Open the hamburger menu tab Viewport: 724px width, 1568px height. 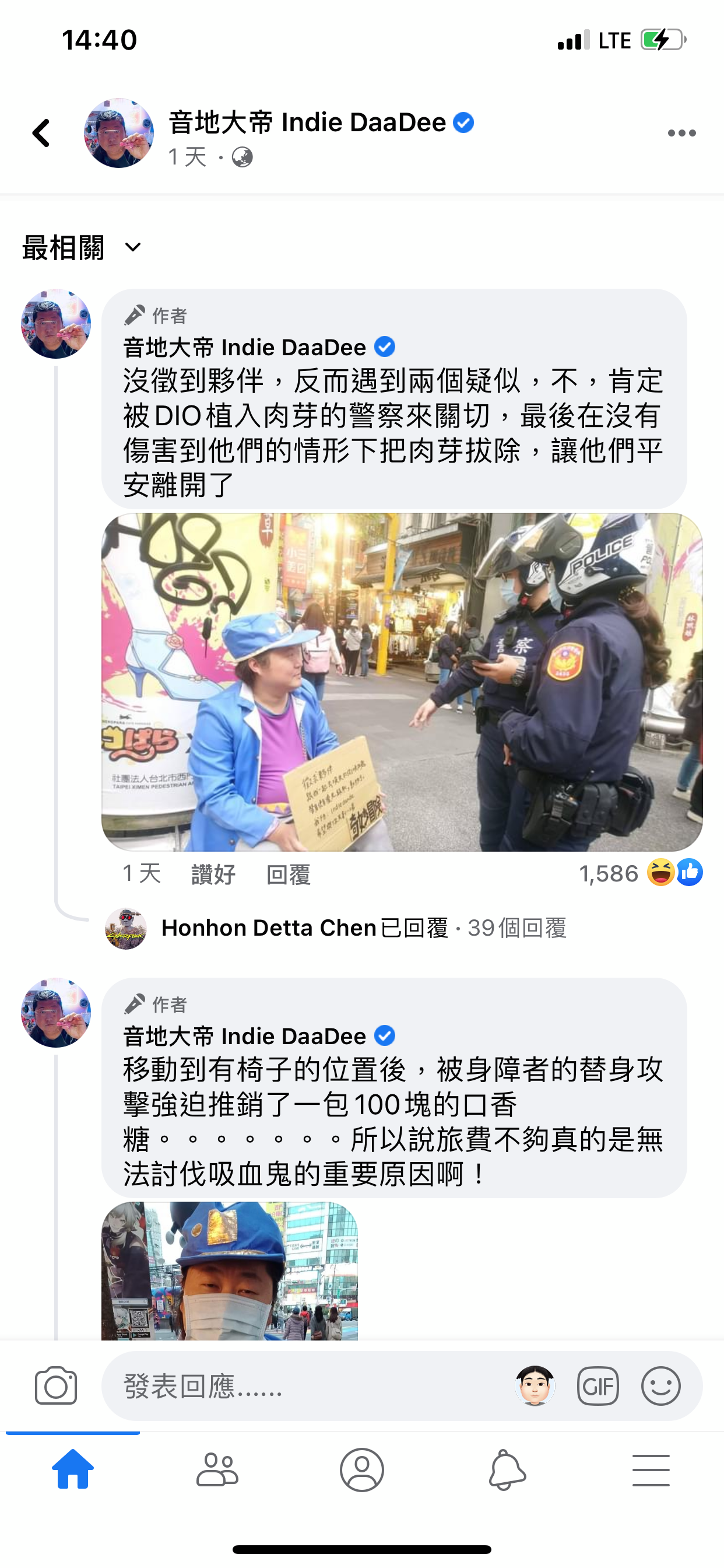651,1470
